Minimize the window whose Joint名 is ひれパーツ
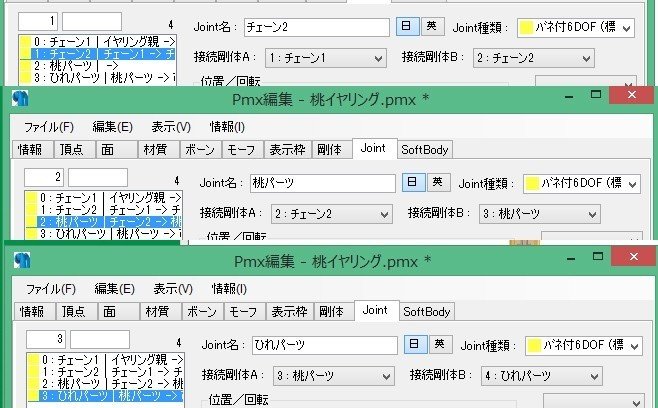This screenshot has width=658, height=408. point(572,257)
